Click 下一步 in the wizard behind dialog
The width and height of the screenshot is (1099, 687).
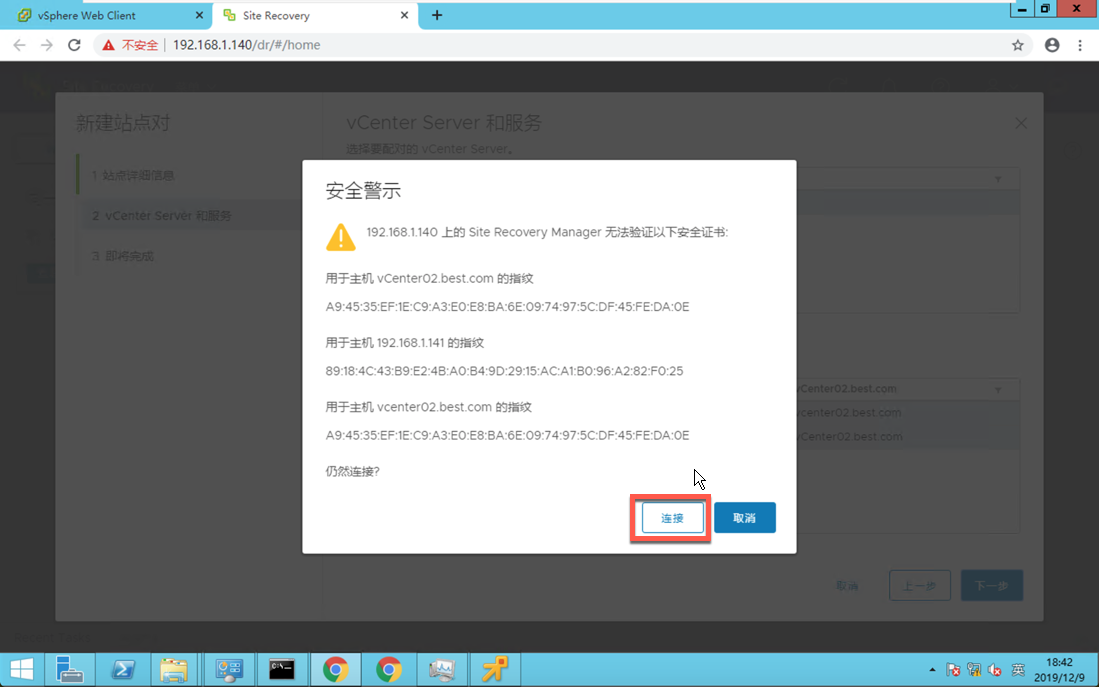(992, 585)
